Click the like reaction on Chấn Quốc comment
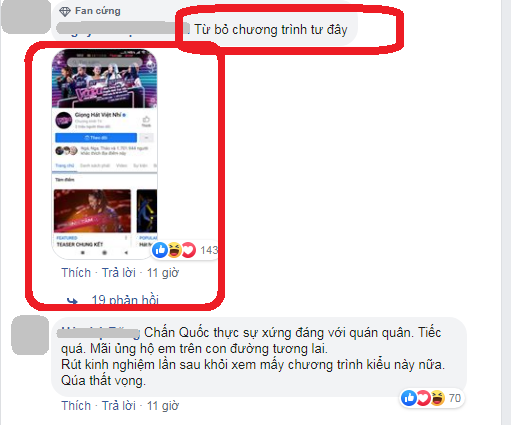 pos(409,398)
